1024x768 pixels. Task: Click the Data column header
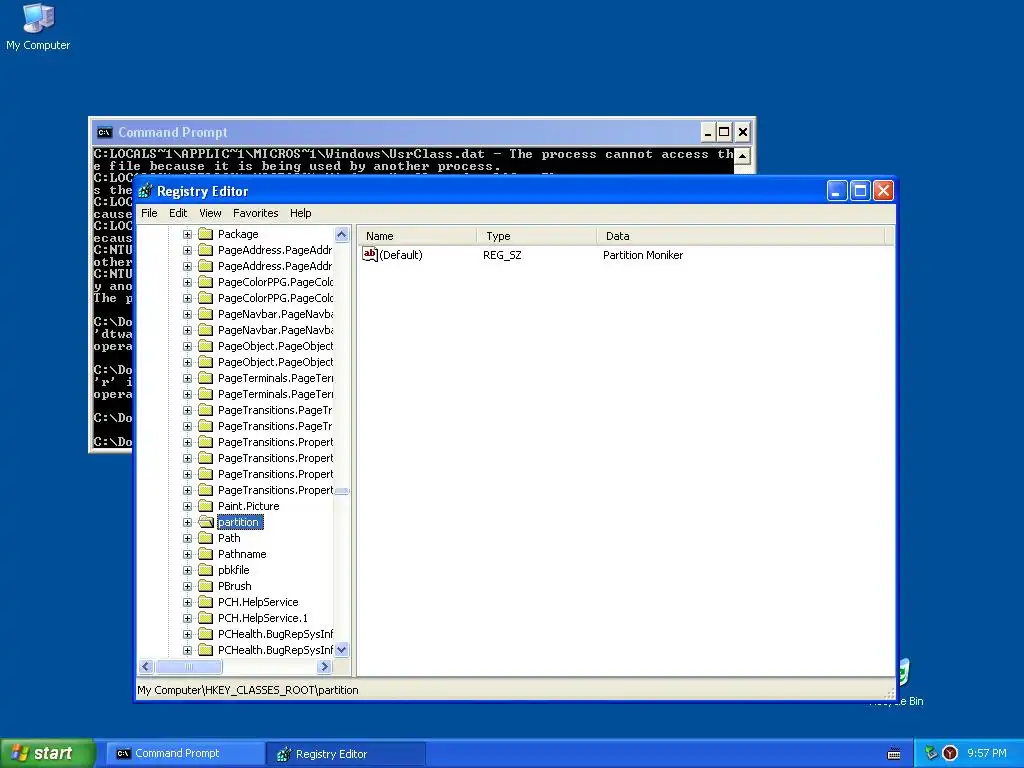click(741, 236)
